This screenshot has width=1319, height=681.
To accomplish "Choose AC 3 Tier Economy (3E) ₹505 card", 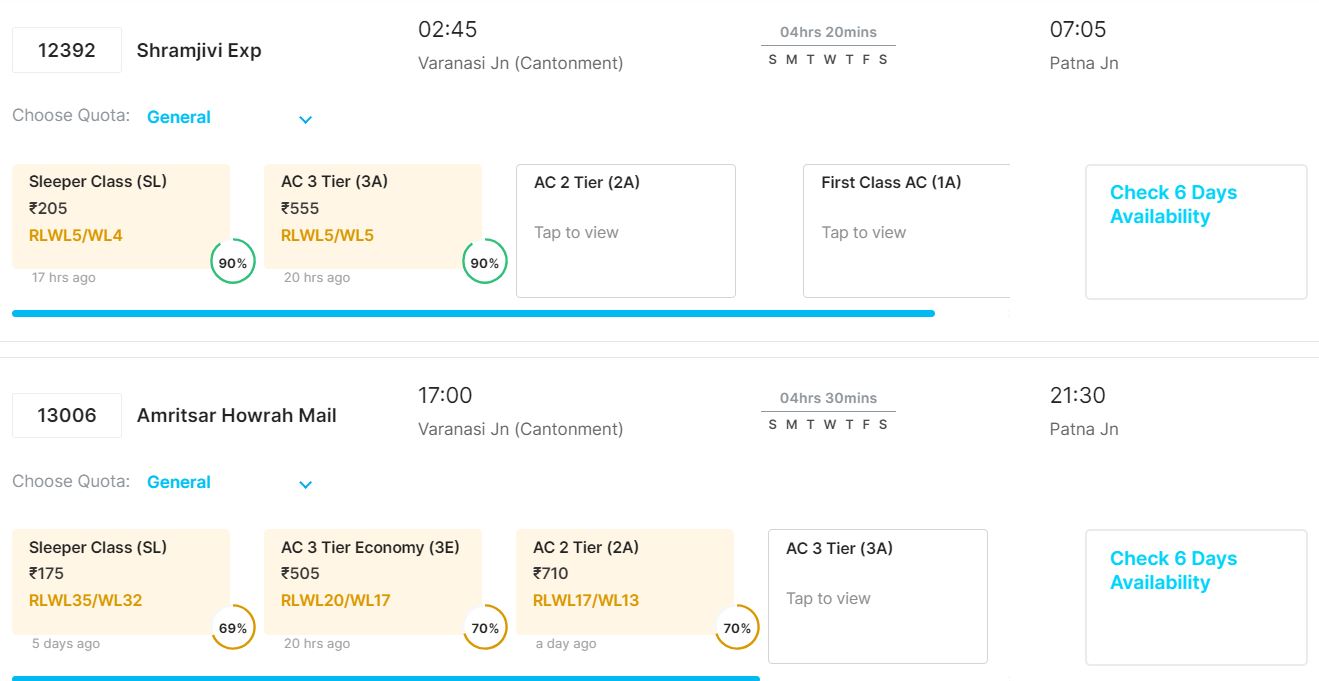I will 372,580.
